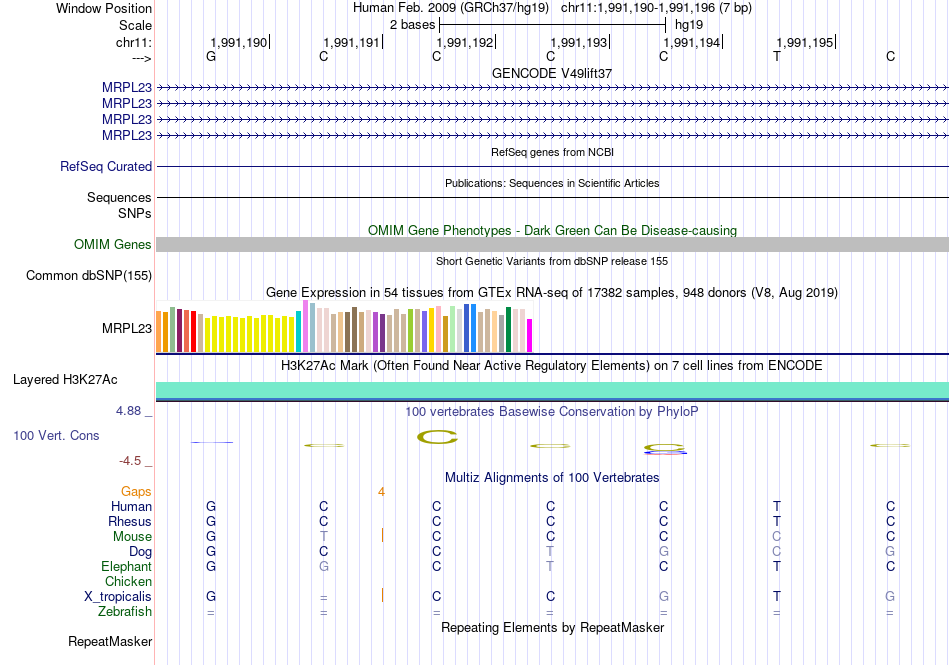Click the 'H3K27Ac Mark' ENCODE track title

tap(552, 366)
